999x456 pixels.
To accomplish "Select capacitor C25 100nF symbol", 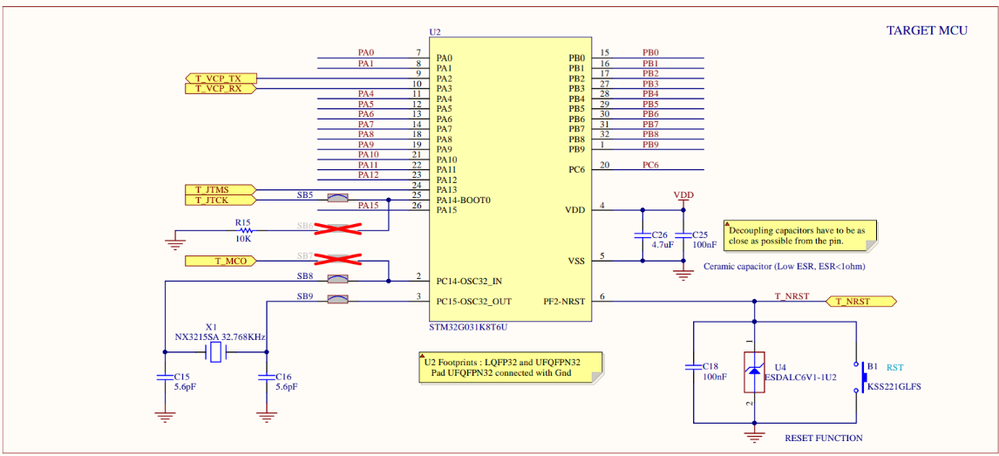I will pos(683,235).
